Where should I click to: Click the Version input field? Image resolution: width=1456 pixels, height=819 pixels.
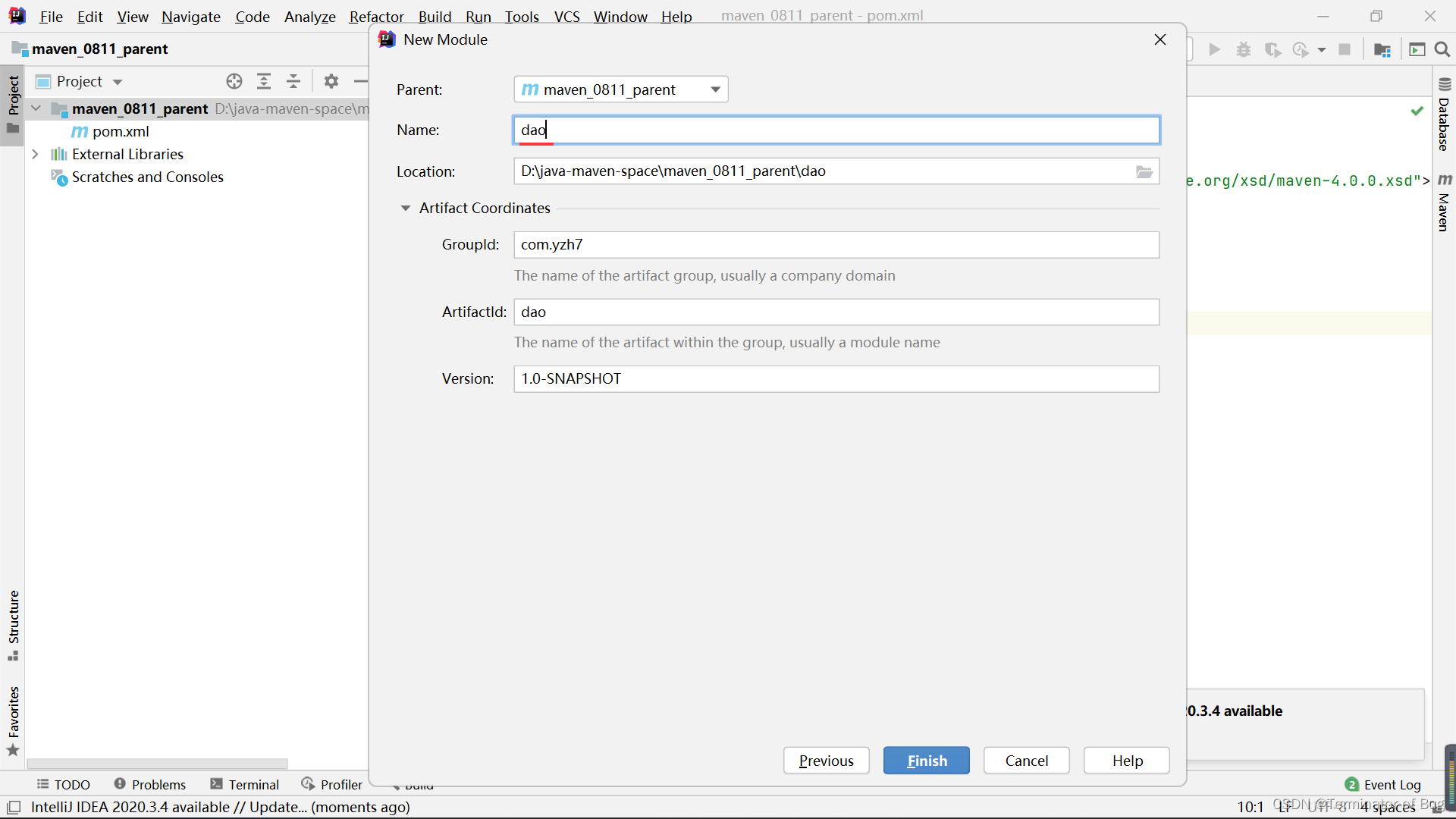click(836, 379)
